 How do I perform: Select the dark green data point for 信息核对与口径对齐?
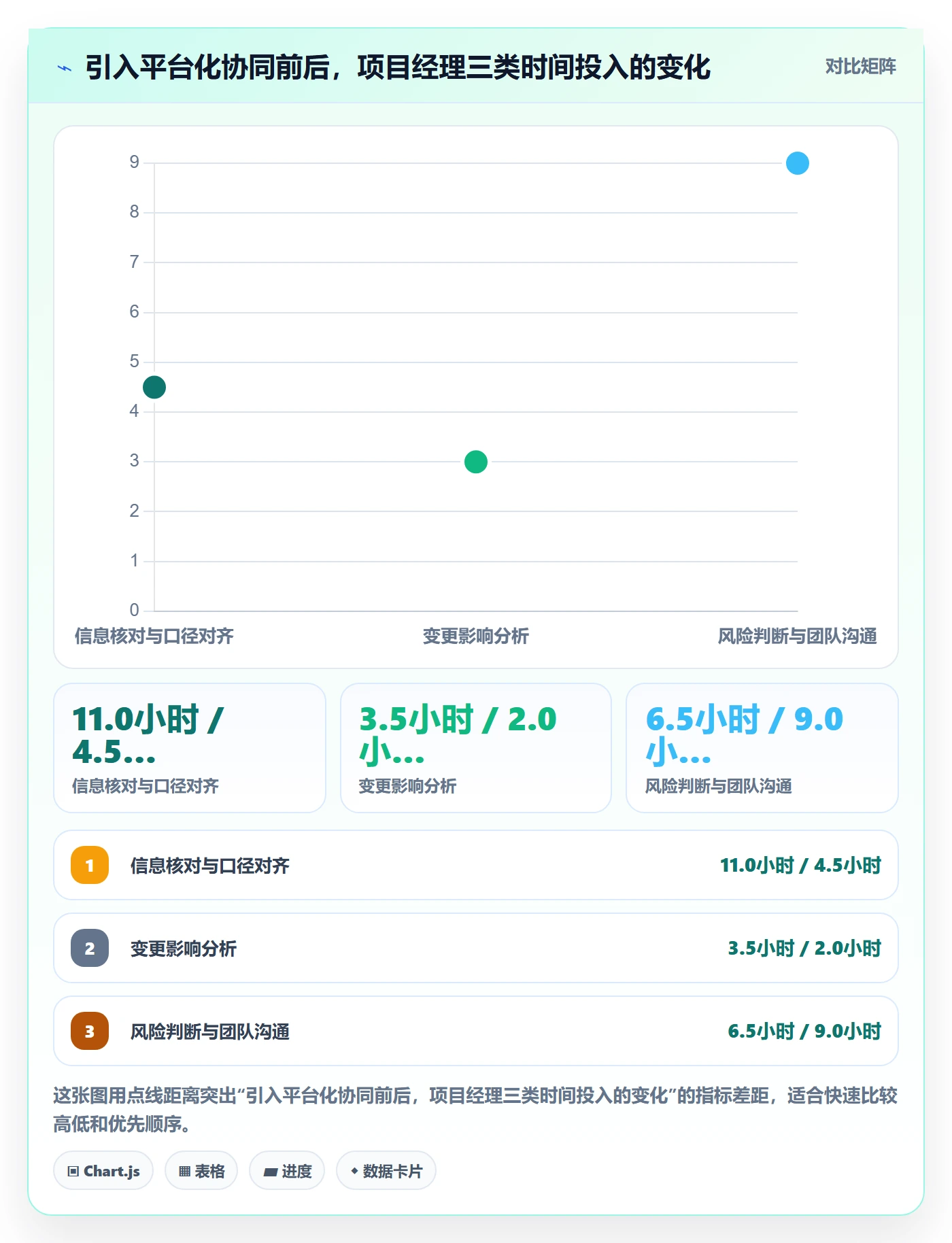154,387
